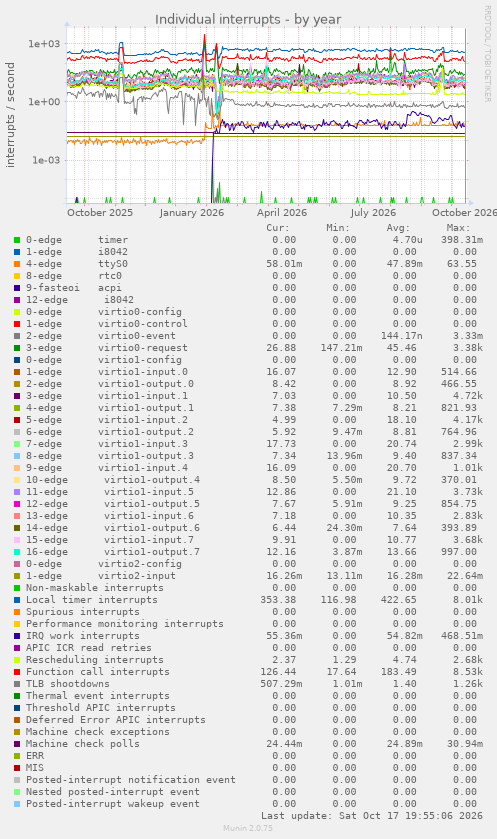Viewport: 497px width, 839px height.
Task: Click the graph title 'Individual interrupts - by year'
Action: [x=248, y=20]
